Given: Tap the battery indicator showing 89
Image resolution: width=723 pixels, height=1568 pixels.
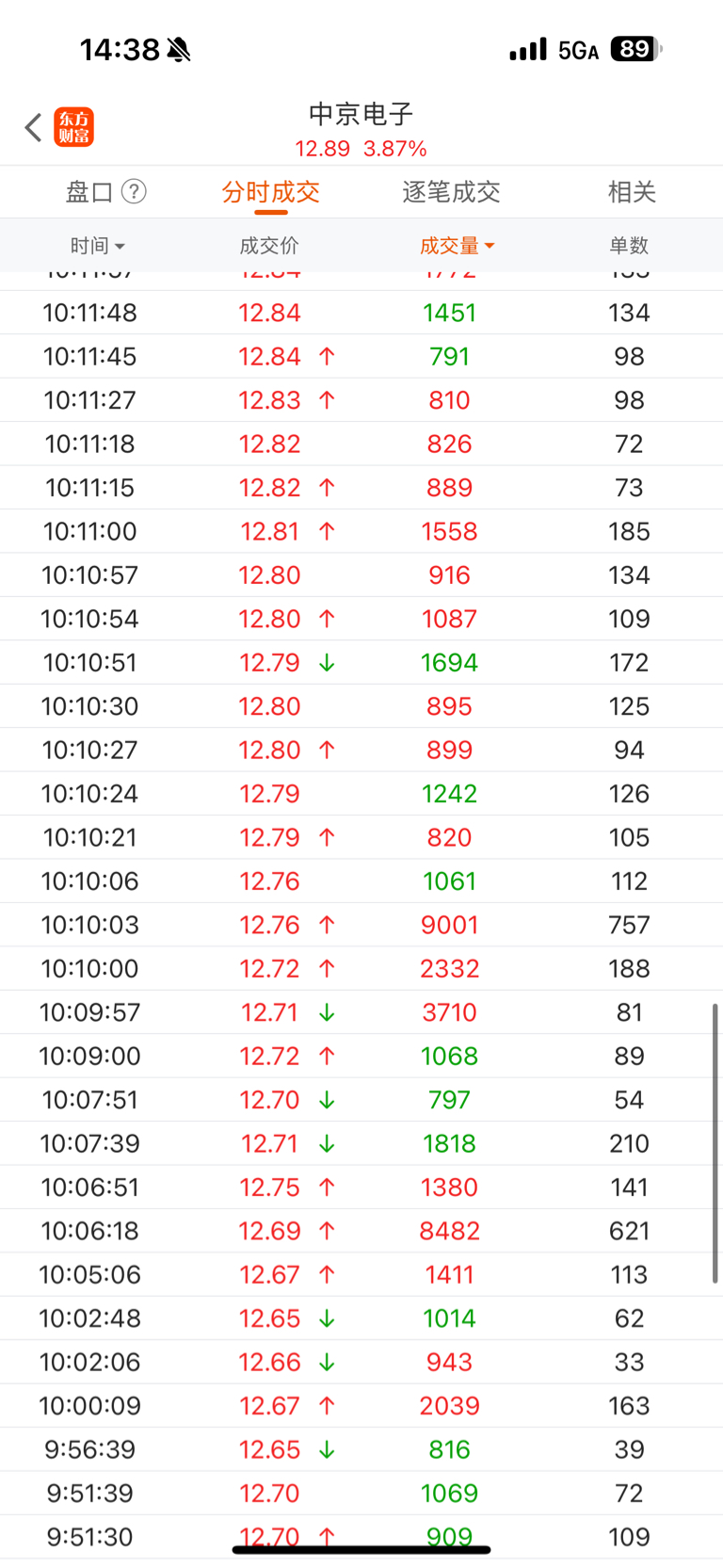Looking at the screenshot, I should click(636, 49).
